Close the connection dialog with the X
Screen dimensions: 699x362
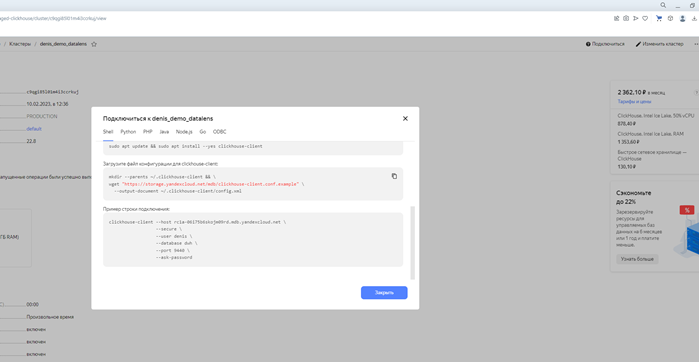click(x=405, y=119)
